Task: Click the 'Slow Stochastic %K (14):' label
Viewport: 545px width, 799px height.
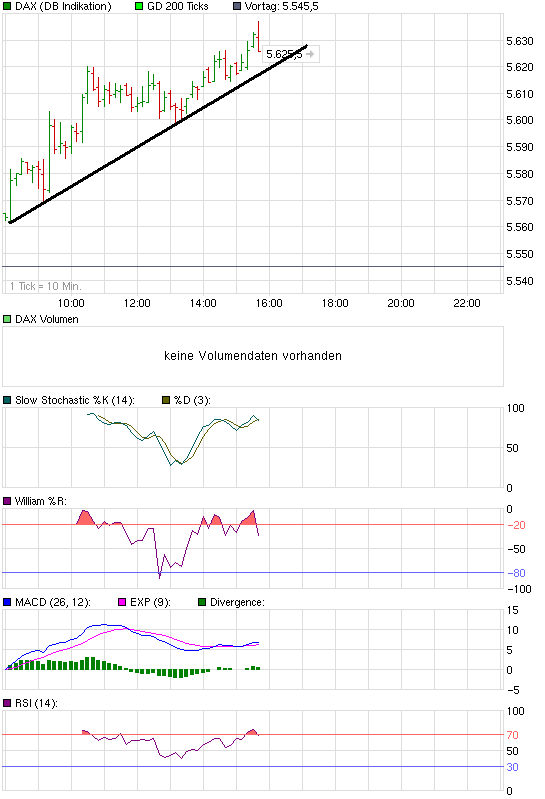Action: [75, 400]
